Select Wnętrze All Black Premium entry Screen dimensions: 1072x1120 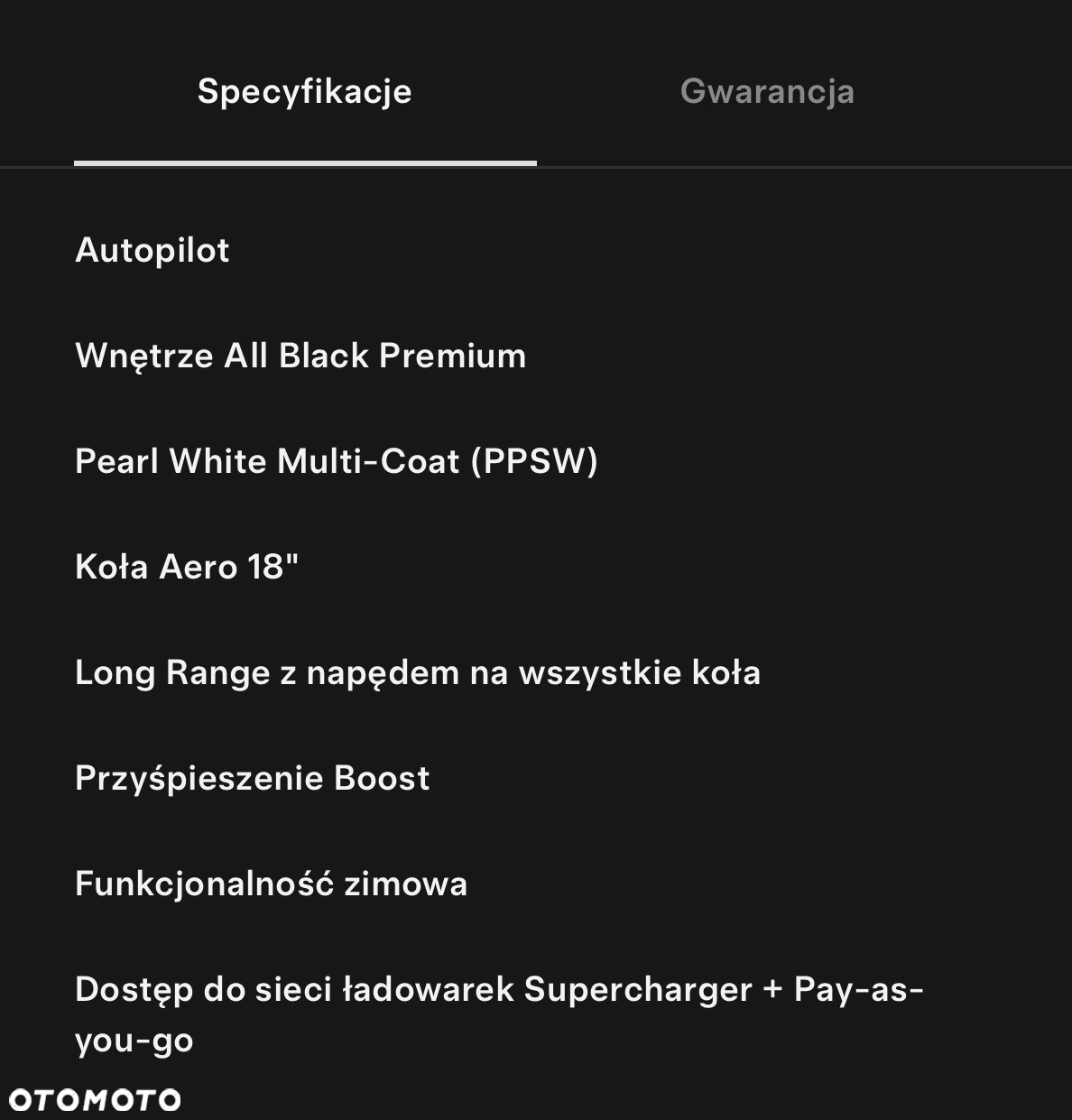300,356
